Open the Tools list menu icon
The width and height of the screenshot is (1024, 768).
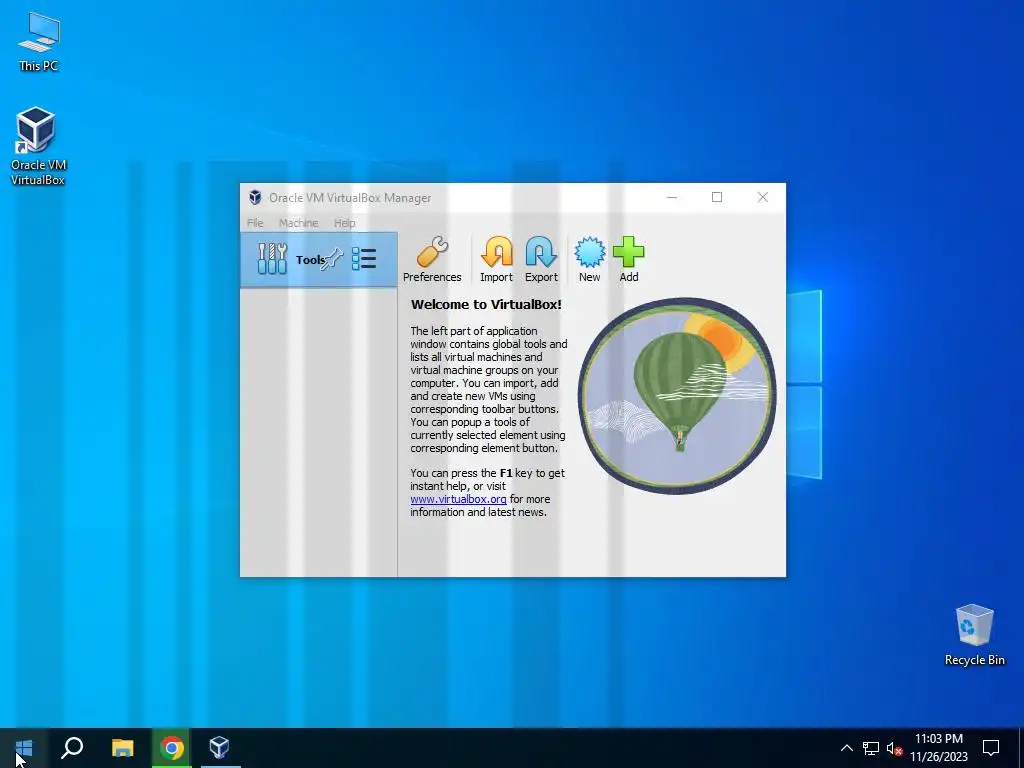364,259
